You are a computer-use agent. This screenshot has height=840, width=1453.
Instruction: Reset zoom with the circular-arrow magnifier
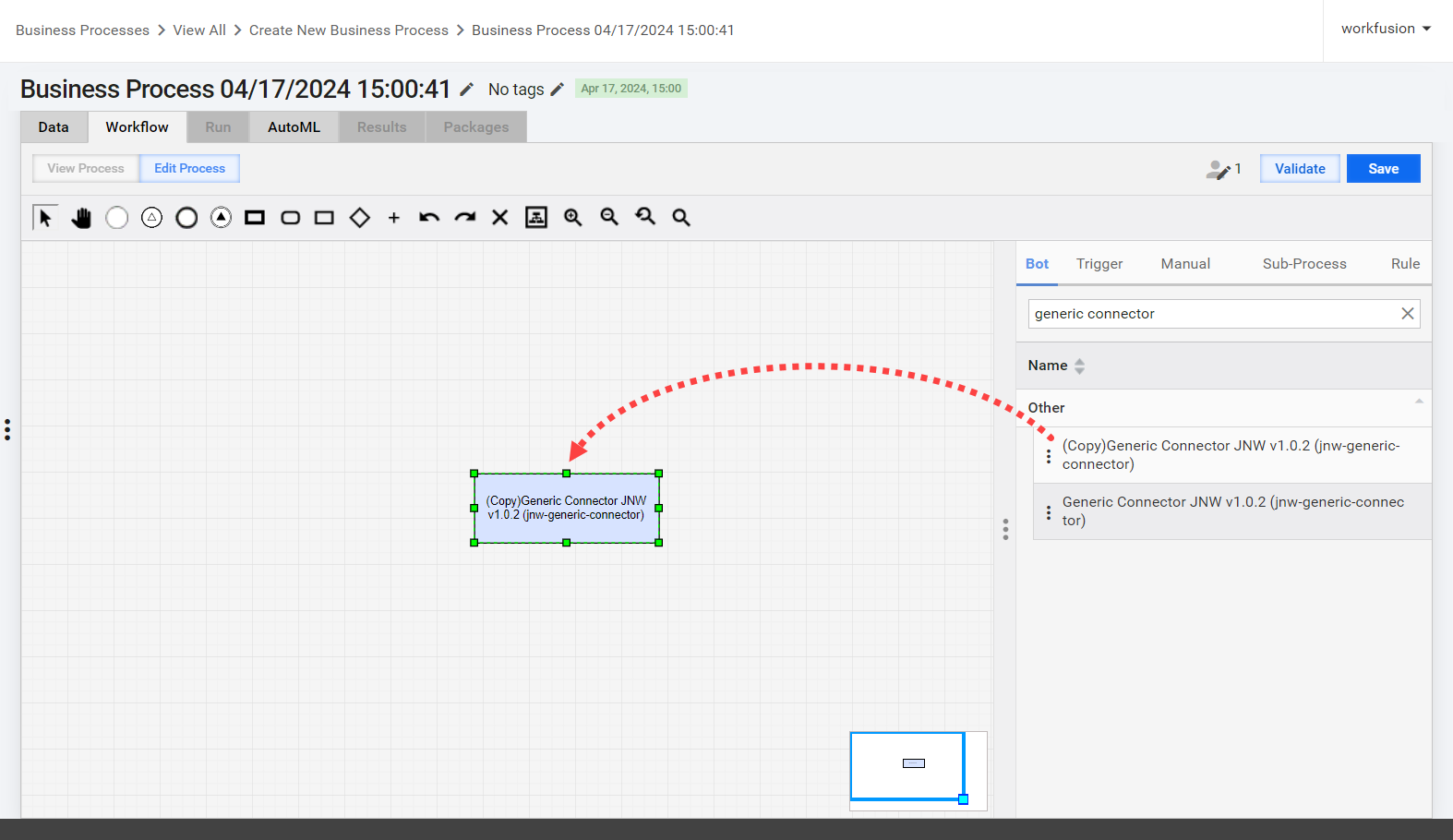click(645, 217)
